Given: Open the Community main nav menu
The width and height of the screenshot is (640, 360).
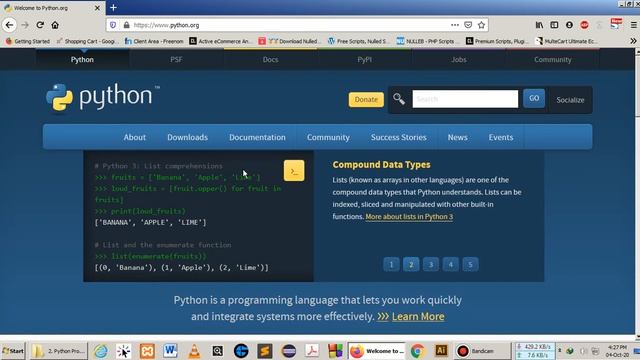Looking at the screenshot, I should point(328,137).
